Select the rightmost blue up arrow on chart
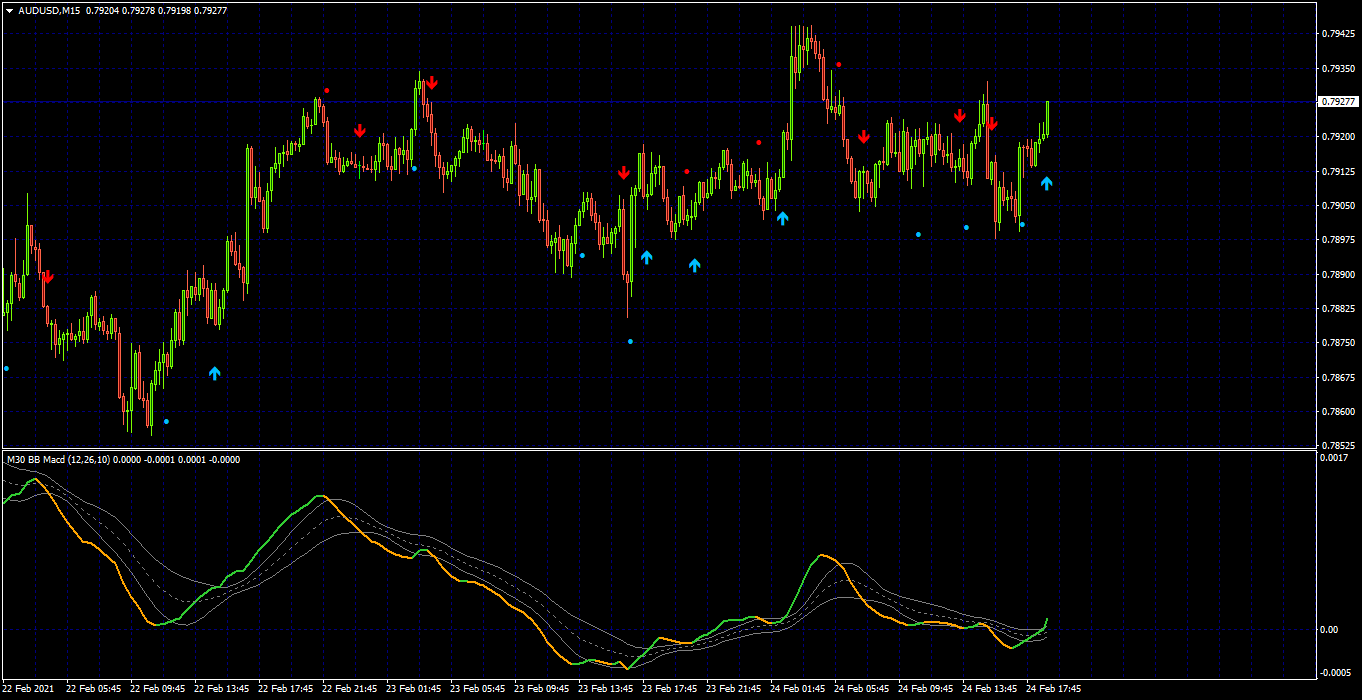 1046,183
